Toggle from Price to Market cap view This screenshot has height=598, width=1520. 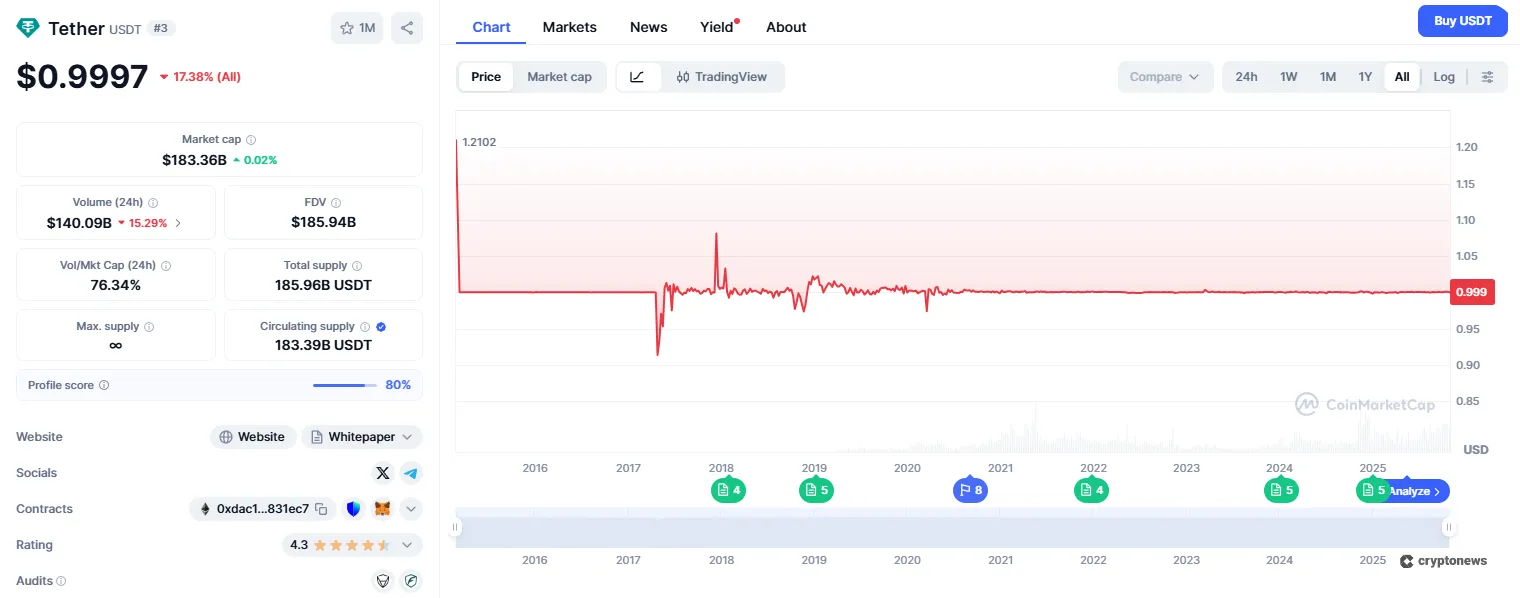point(560,76)
